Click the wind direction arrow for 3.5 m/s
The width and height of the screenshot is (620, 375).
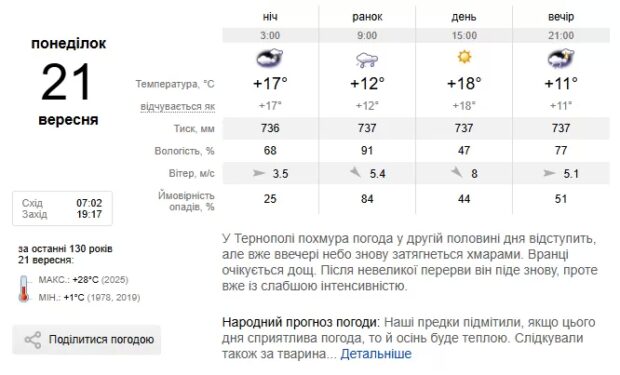click(259, 173)
